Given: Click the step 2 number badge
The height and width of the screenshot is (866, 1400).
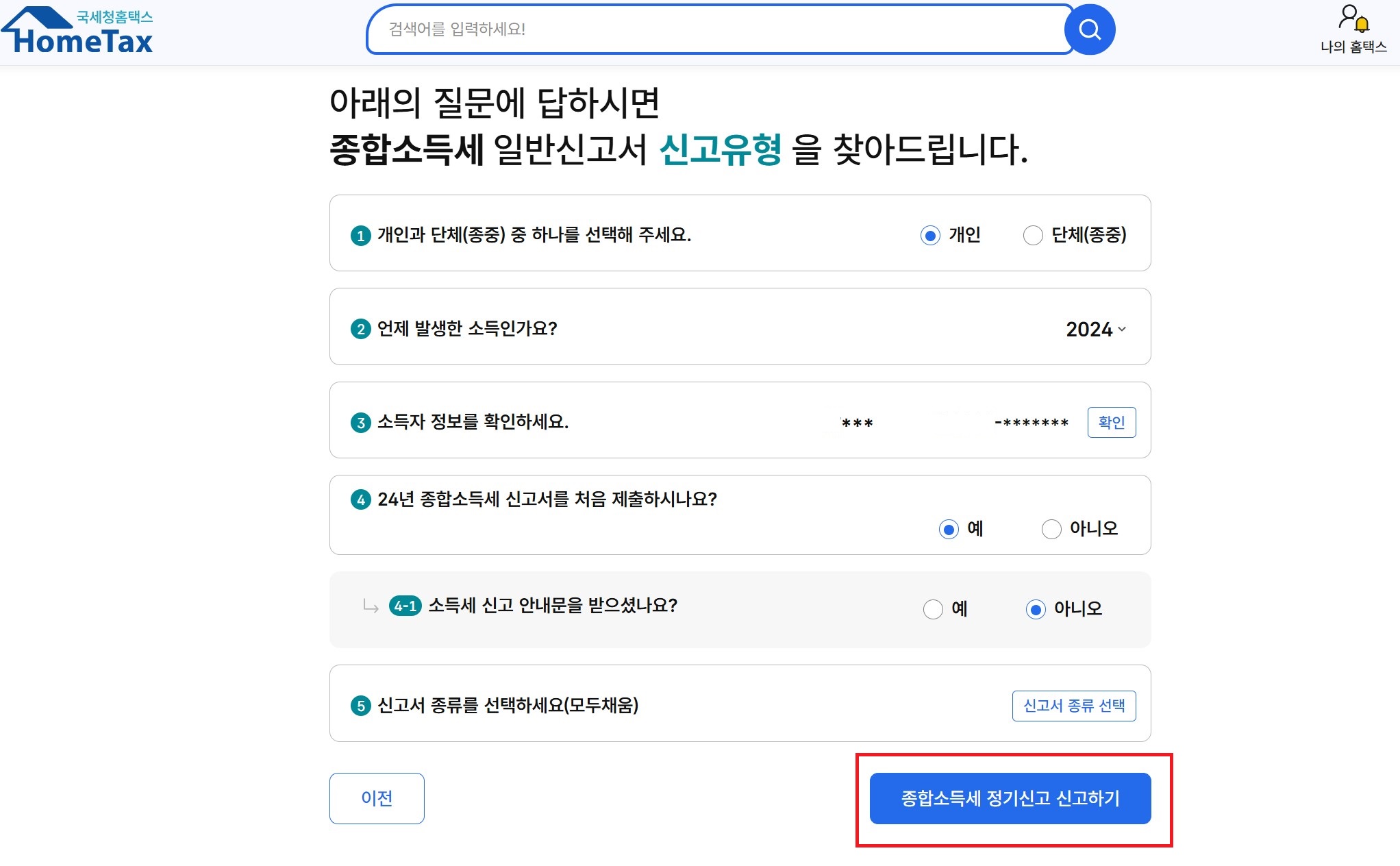Looking at the screenshot, I should tap(360, 329).
